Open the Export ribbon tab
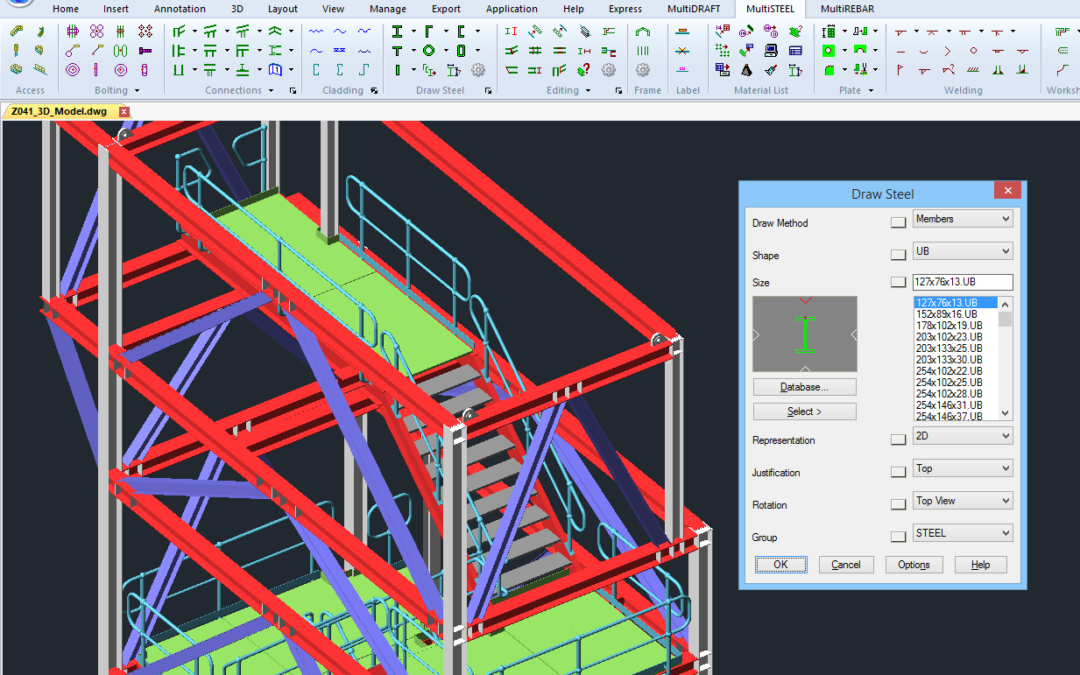 pyautogui.click(x=446, y=9)
